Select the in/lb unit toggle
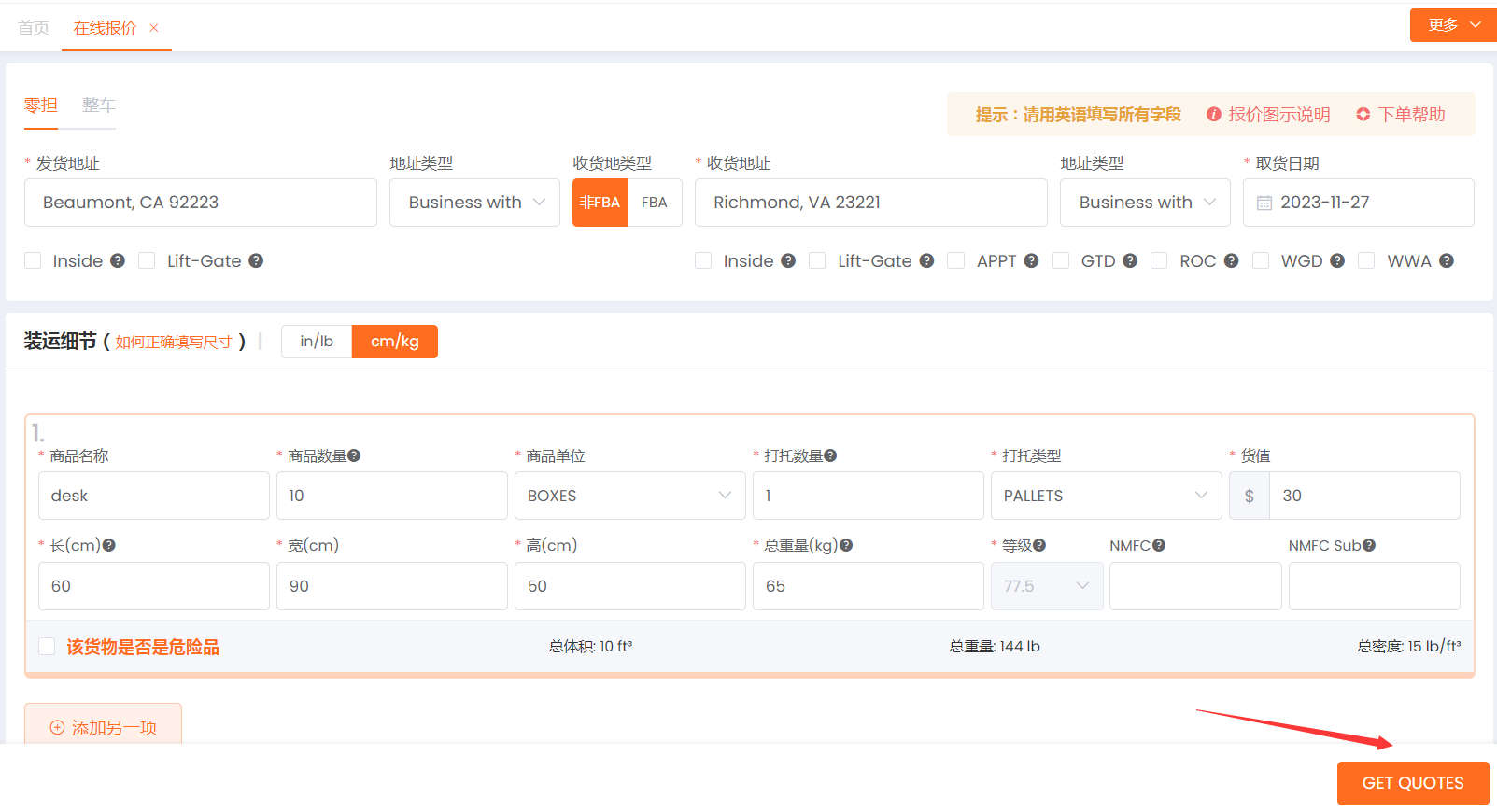 (x=317, y=342)
